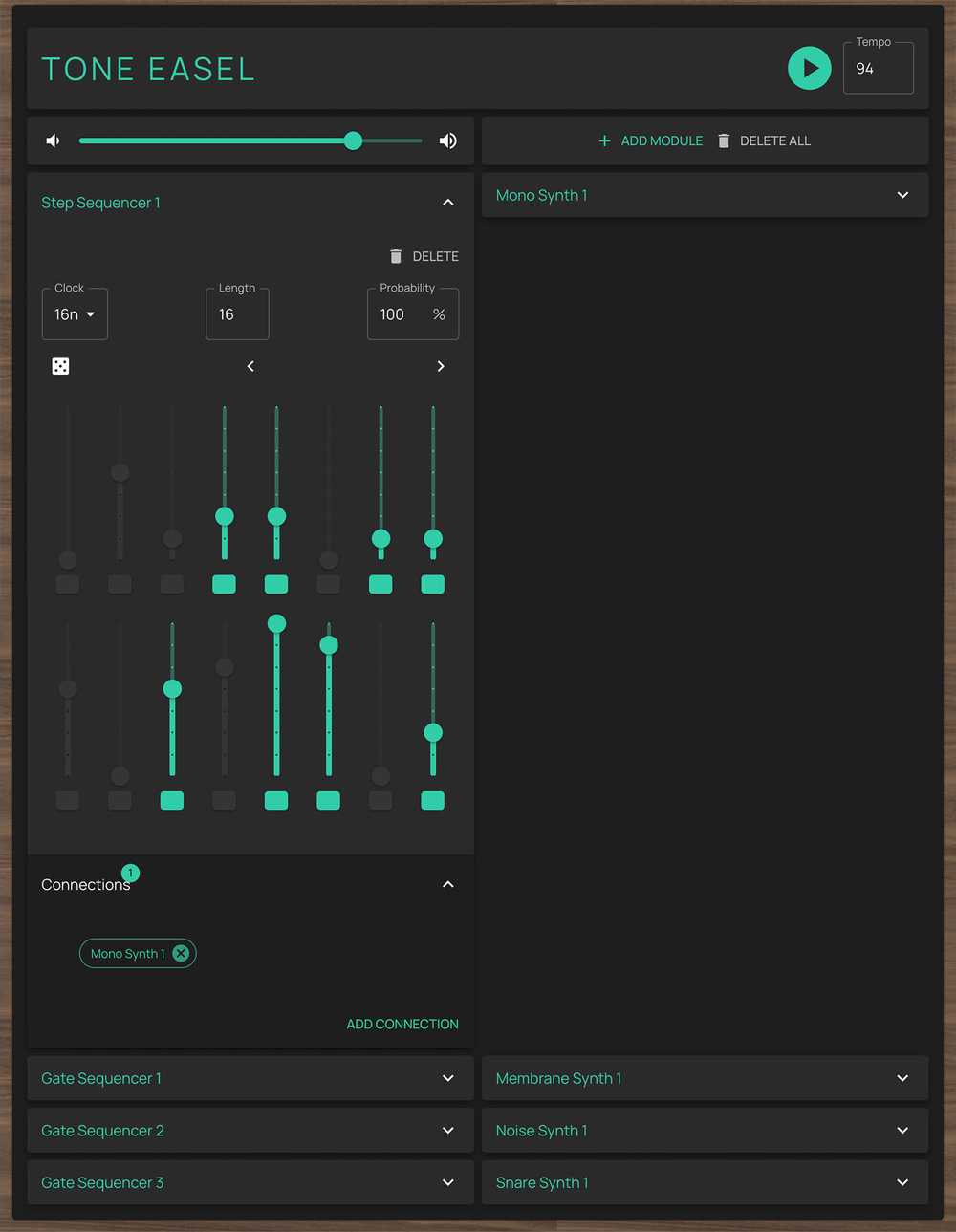Click the dice randomize icon in Step Sequencer 1

60,366
